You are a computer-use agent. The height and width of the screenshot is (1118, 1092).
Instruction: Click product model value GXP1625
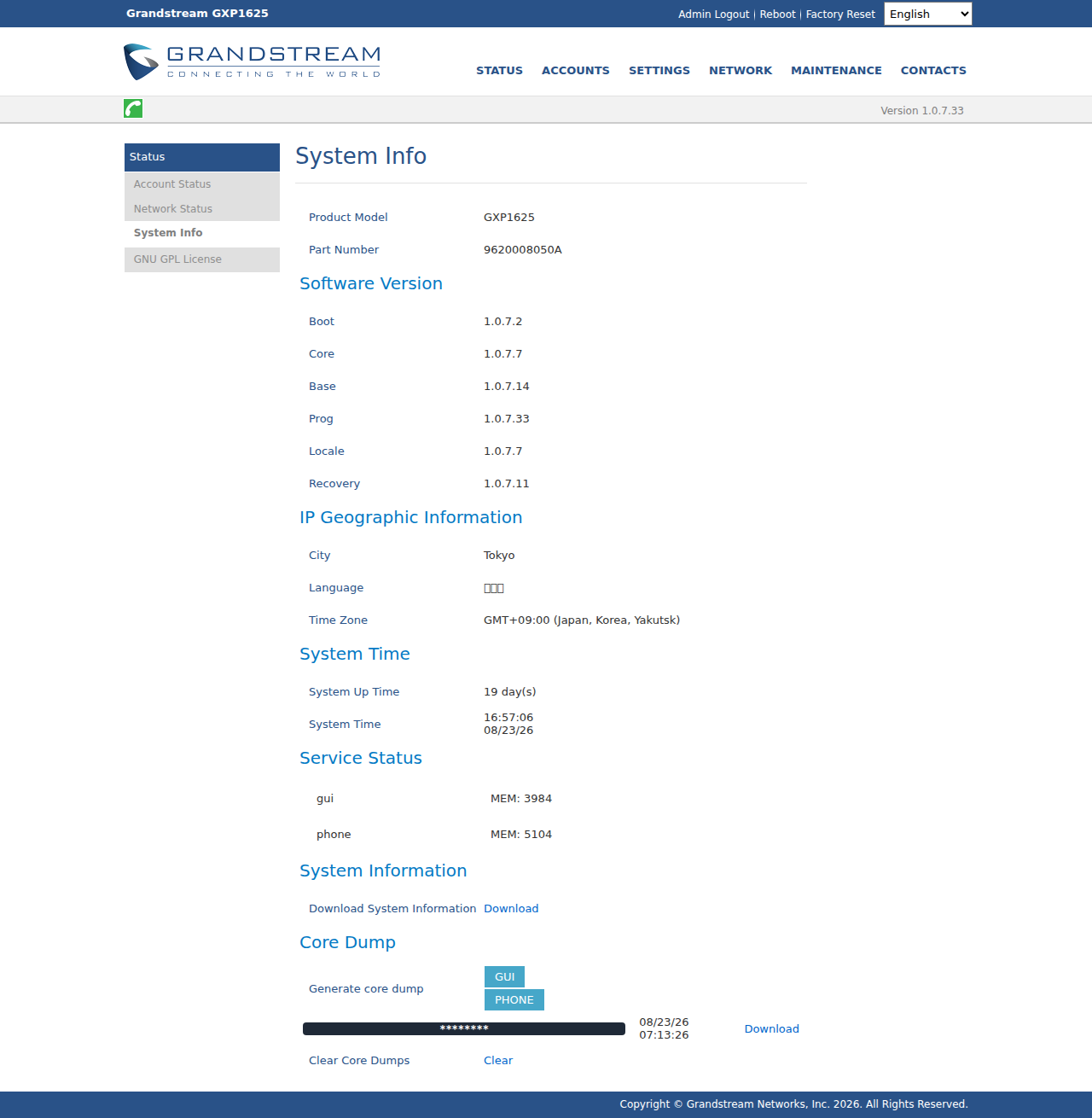(509, 218)
